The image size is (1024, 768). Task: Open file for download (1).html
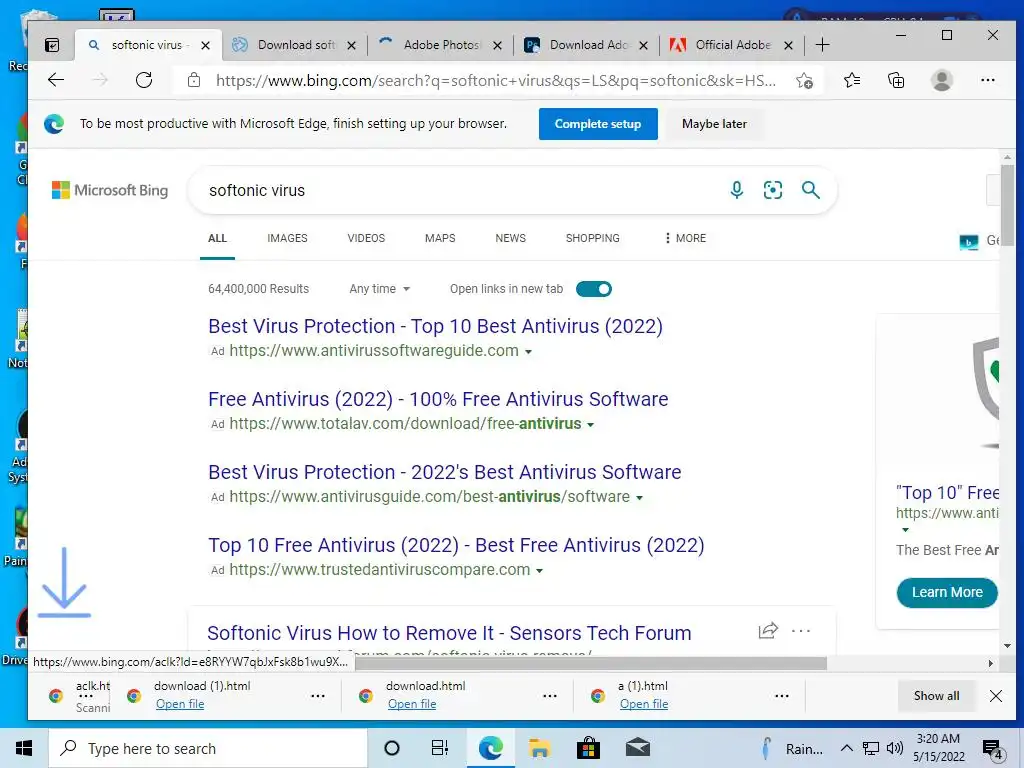[x=180, y=704]
